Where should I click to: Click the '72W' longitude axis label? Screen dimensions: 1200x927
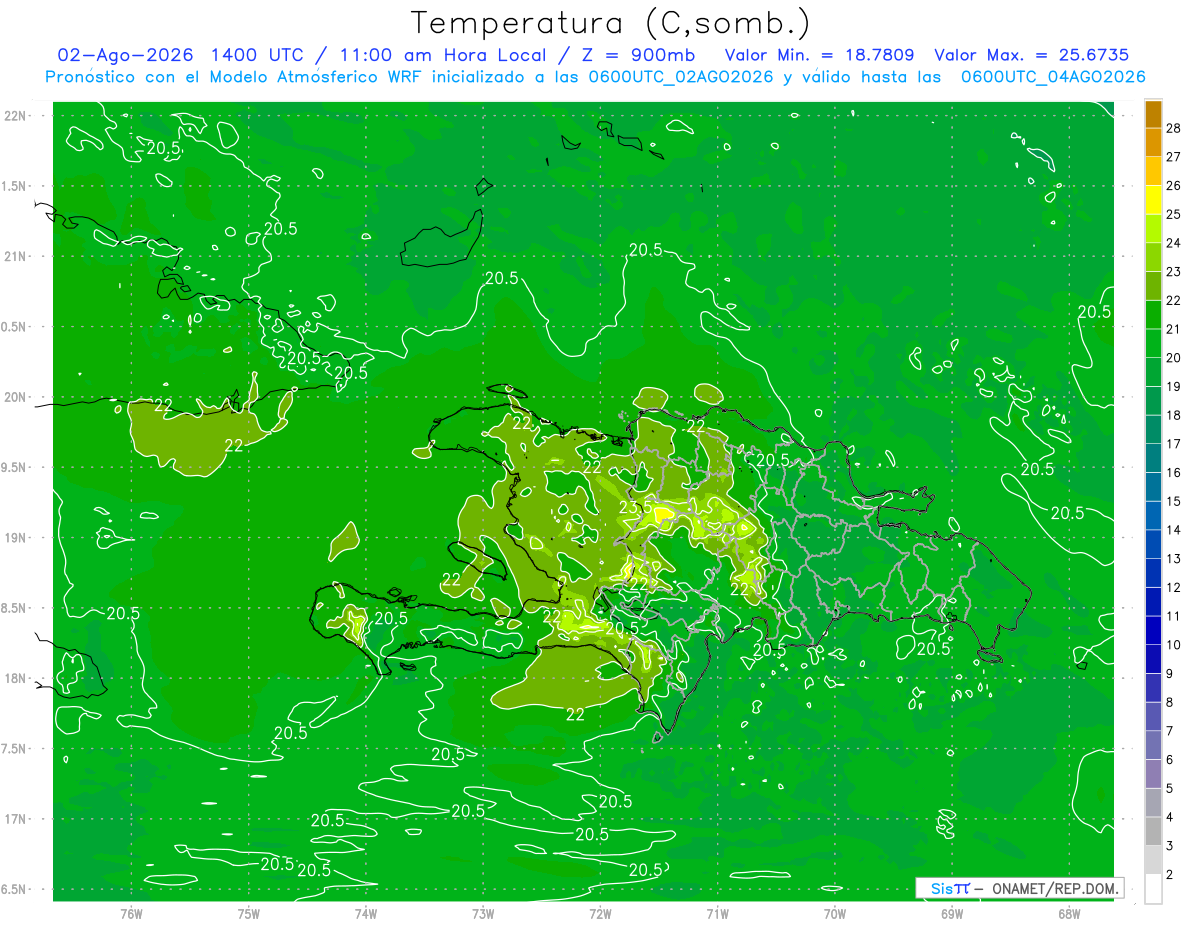click(x=600, y=913)
